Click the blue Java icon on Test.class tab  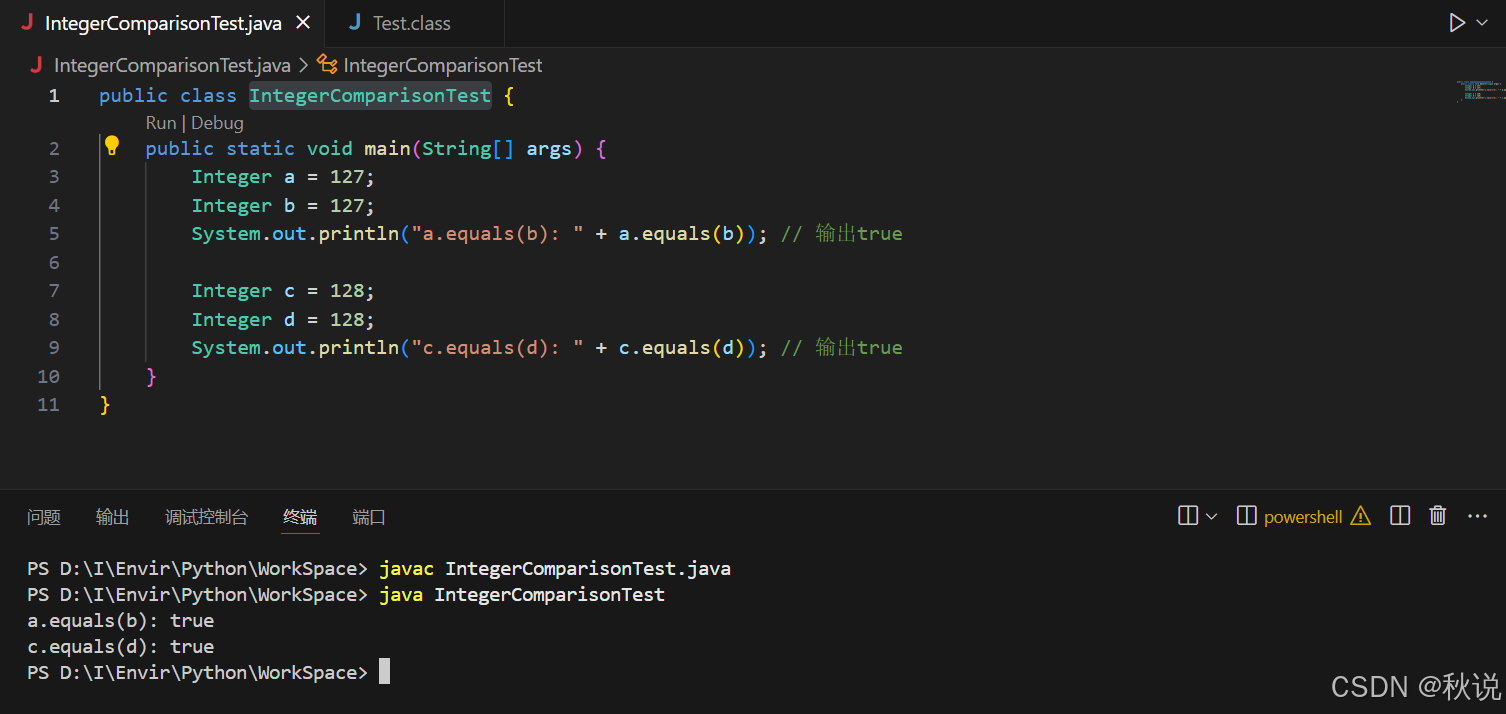(354, 22)
